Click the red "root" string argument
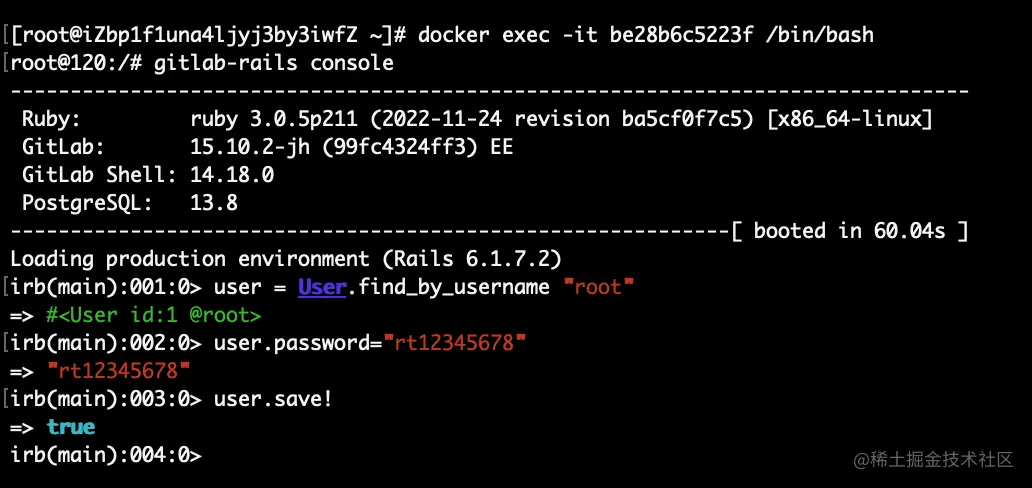Viewport: 1032px width, 488px height. 598,287
